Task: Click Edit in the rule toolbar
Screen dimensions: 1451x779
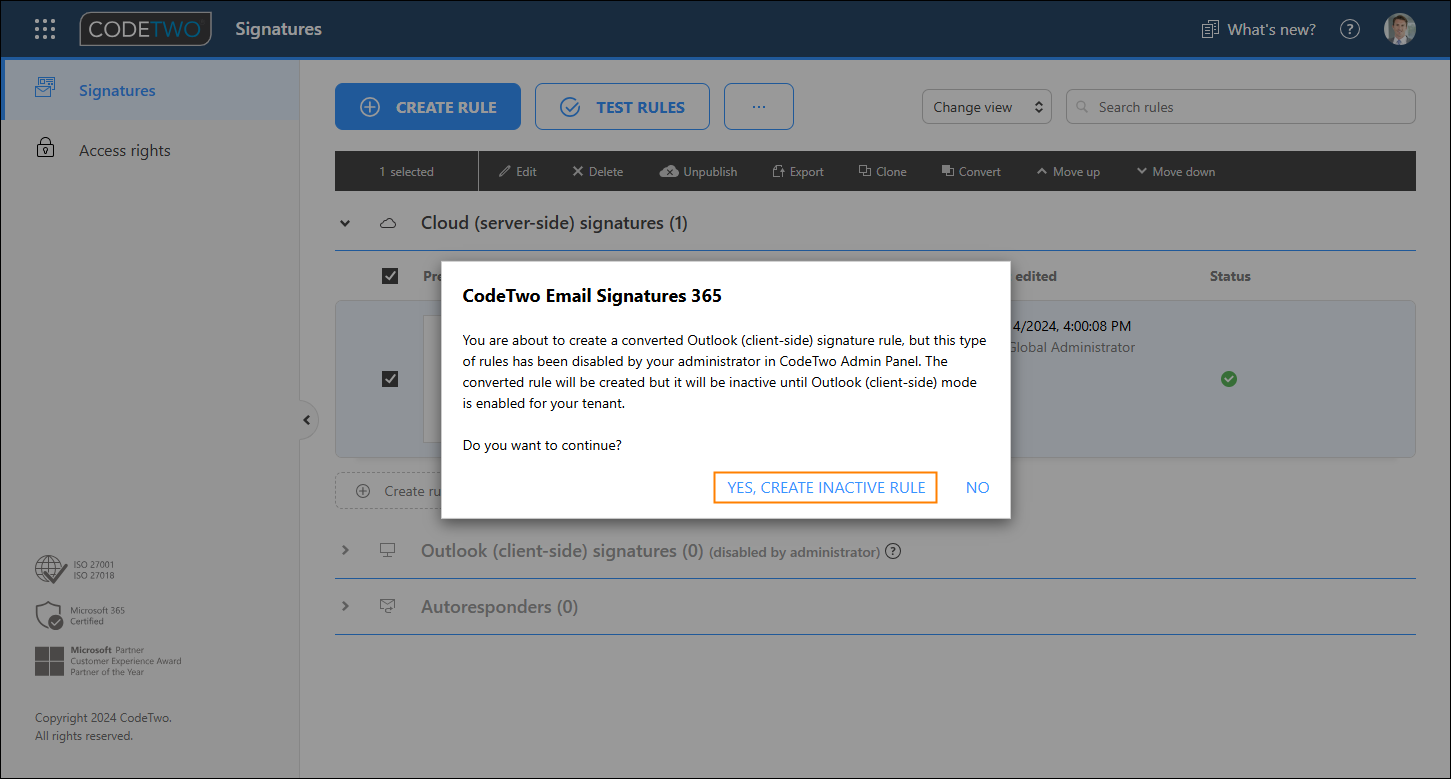Action: (x=518, y=172)
